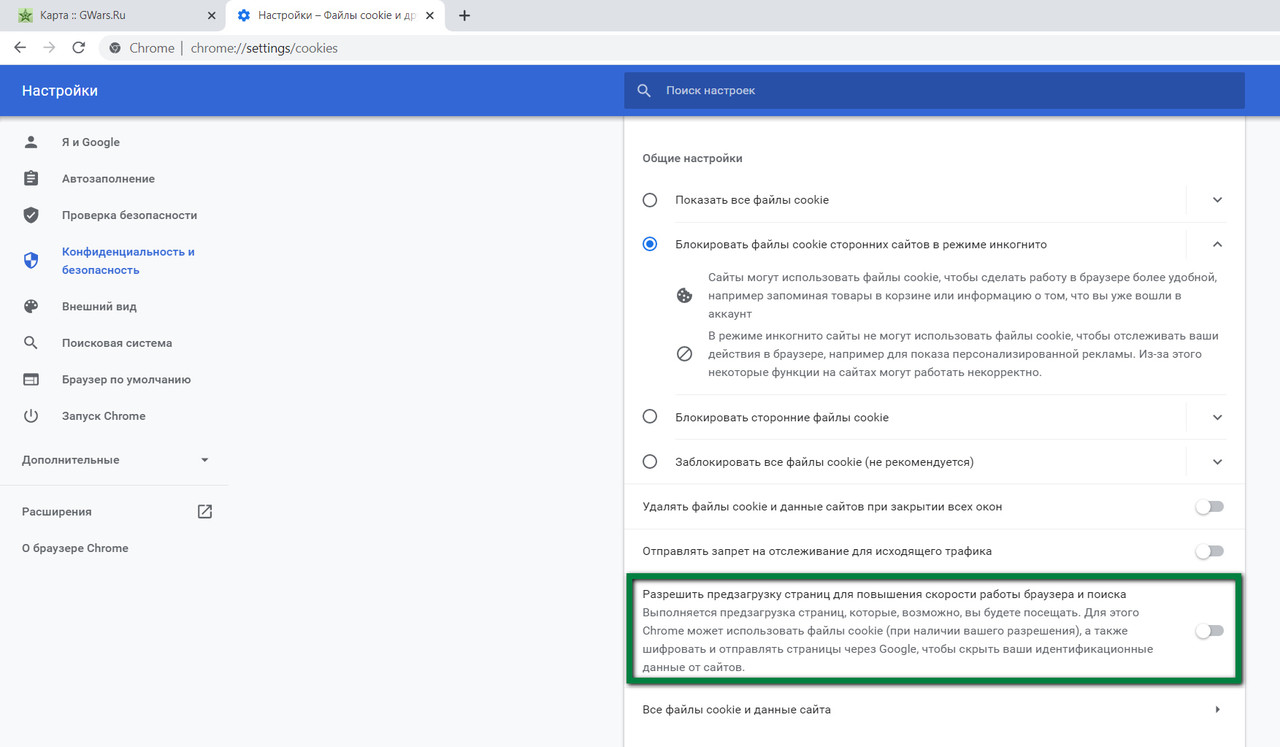The width and height of the screenshot is (1280, 747).
Task: Open the Расширения link
Action: [x=57, y=512]
